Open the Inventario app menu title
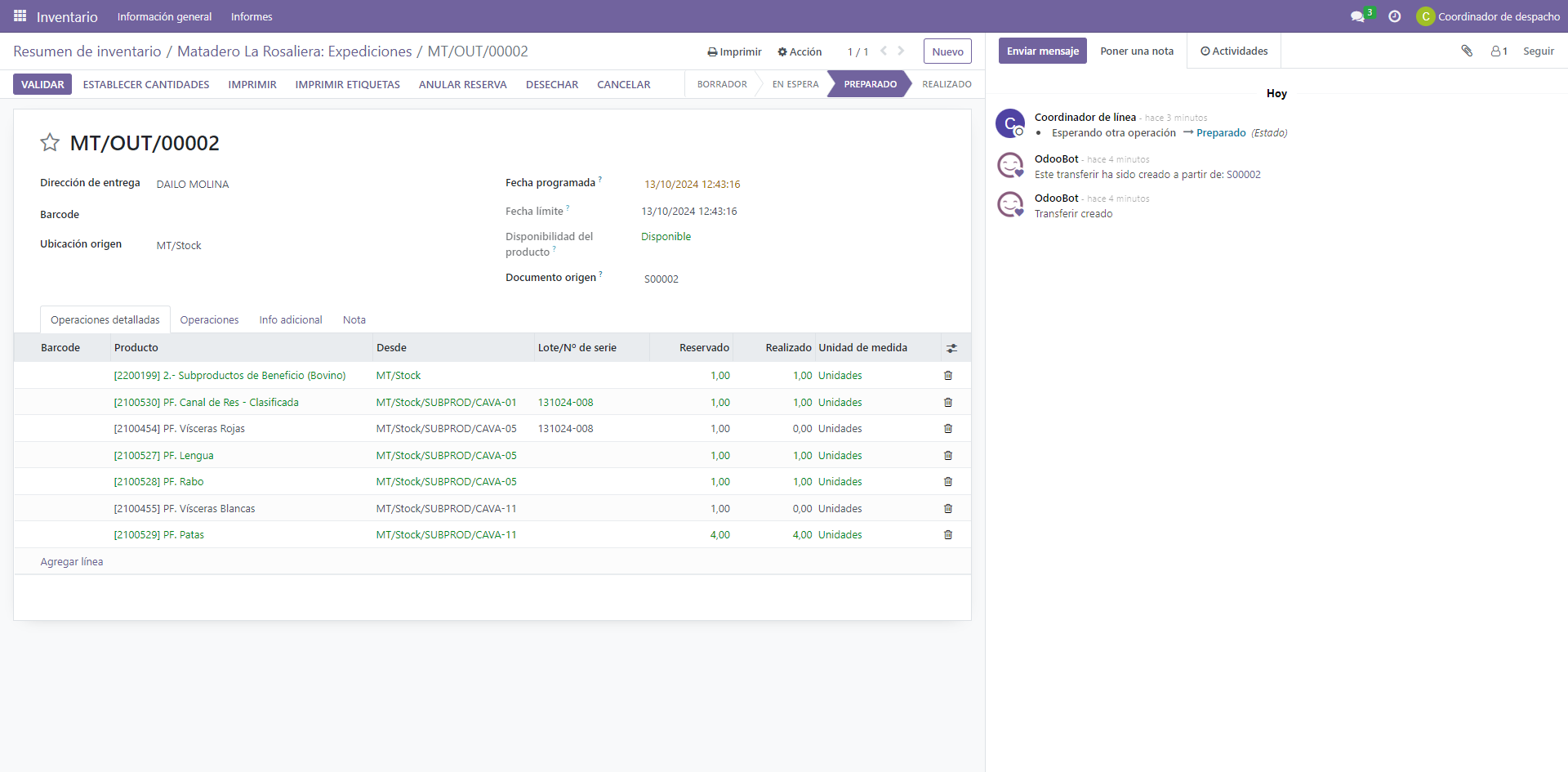This screenshot has height=772, width=1568. coord(67,17)
